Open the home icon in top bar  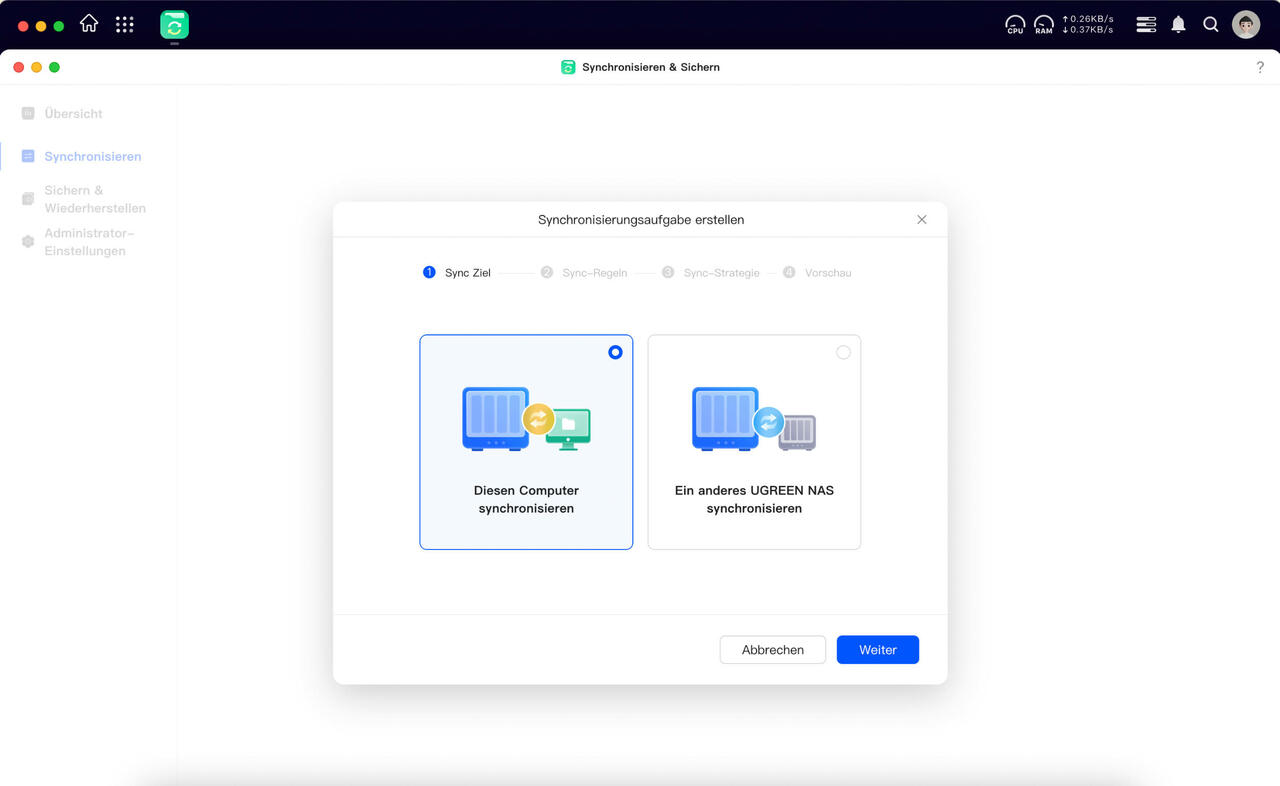(x=89, y=24)
